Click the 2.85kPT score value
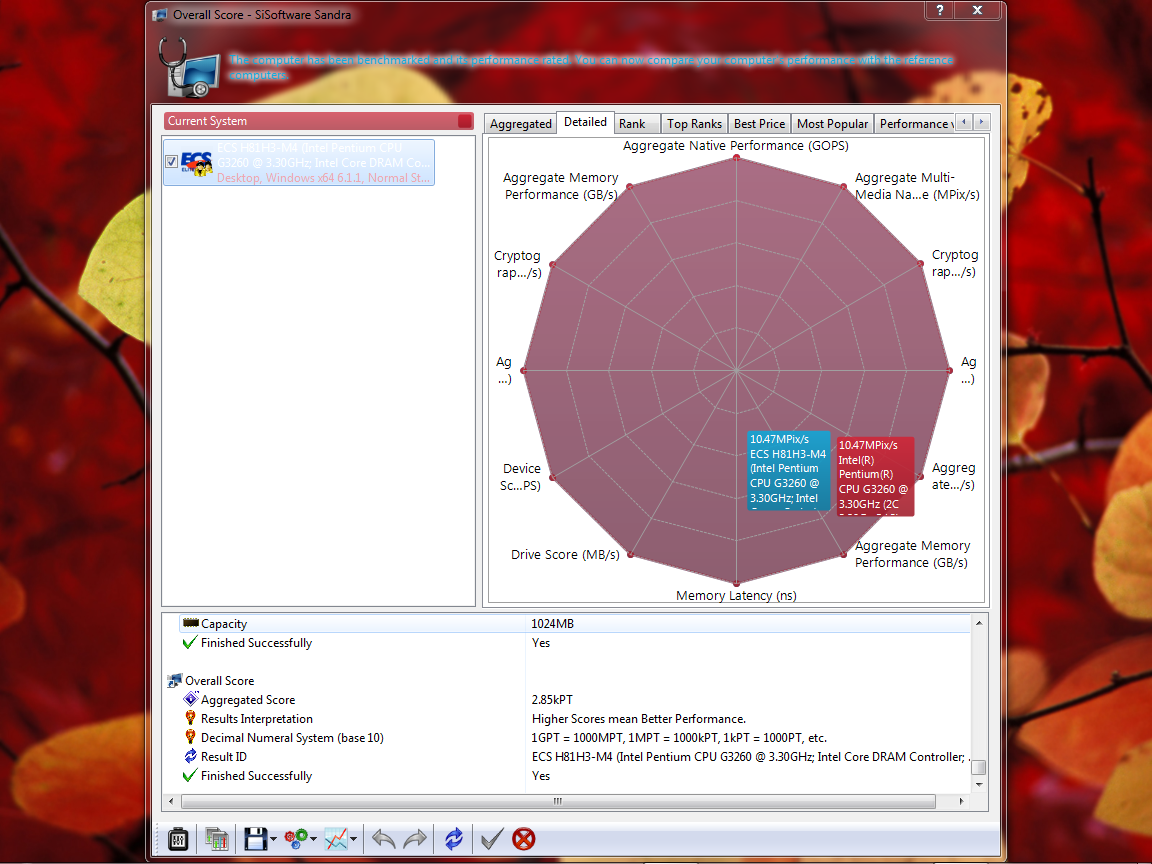 [552, 699]
